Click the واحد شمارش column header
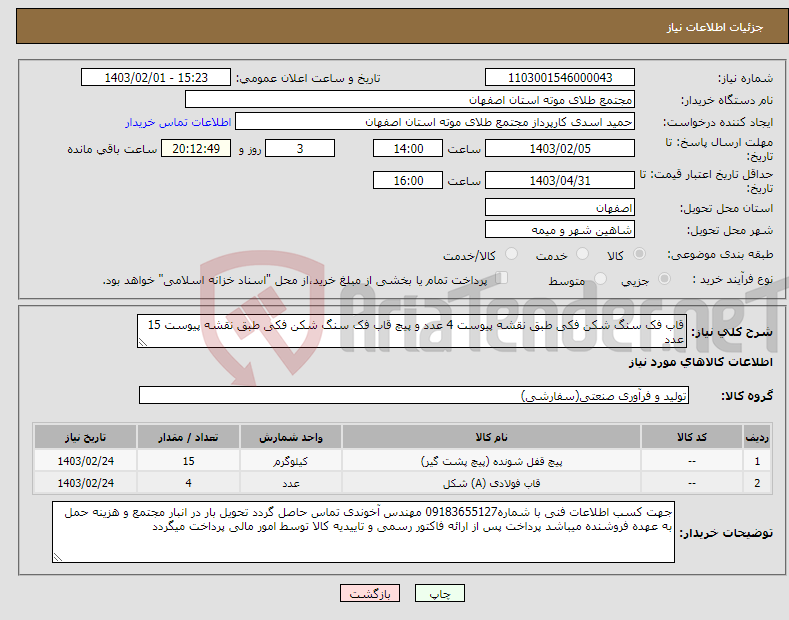789x620 pixels. (291, 437)
